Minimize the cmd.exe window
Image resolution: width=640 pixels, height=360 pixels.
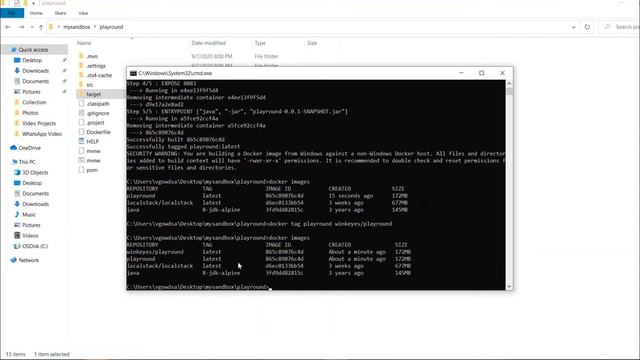point(461,73)
